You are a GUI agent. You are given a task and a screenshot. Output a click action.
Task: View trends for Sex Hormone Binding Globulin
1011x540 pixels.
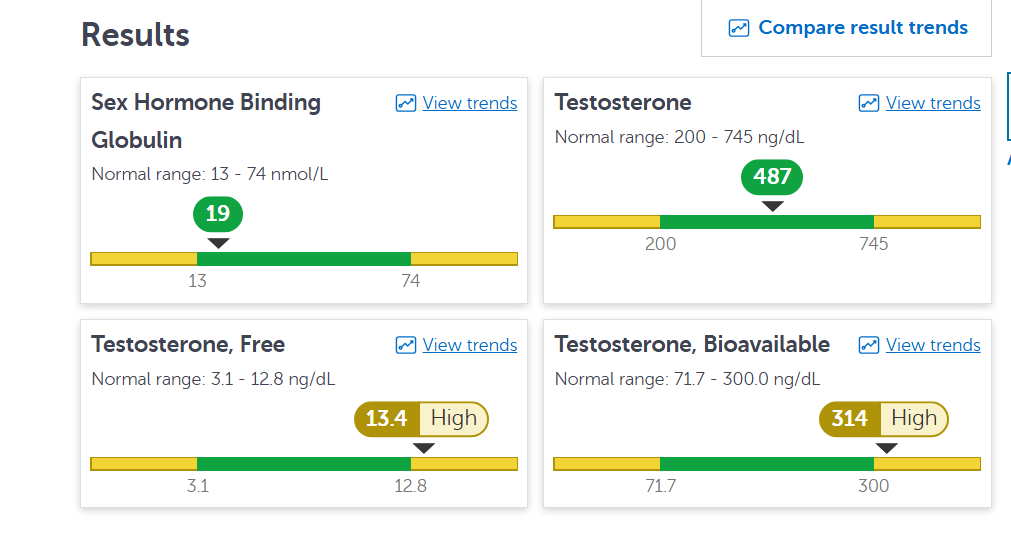pyautogui.click(x=469, y=103)
